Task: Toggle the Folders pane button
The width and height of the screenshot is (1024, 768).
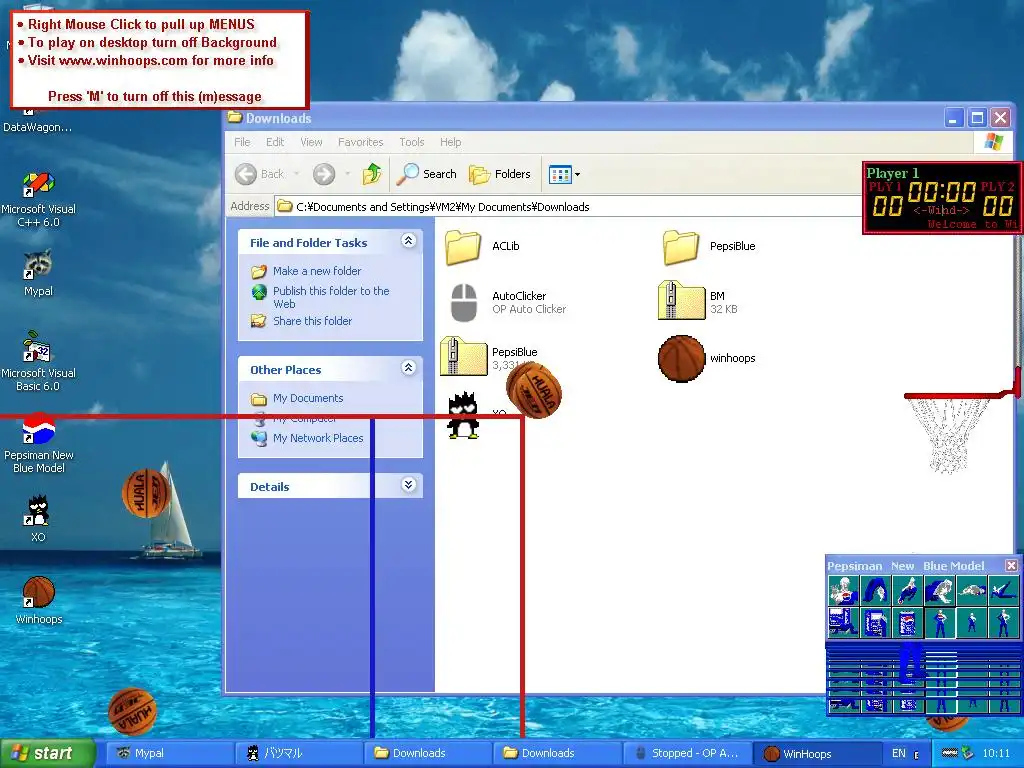Action: [500, 174]
